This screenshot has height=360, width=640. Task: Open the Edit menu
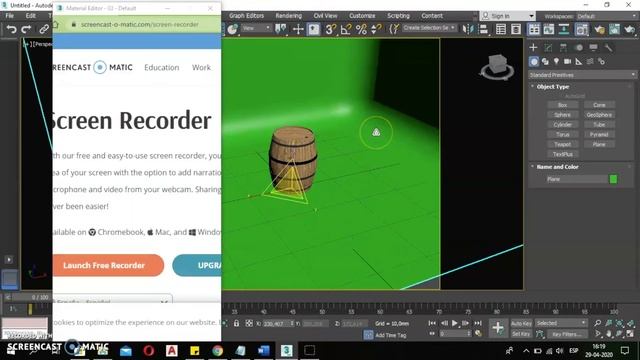[x=31, y=16]
